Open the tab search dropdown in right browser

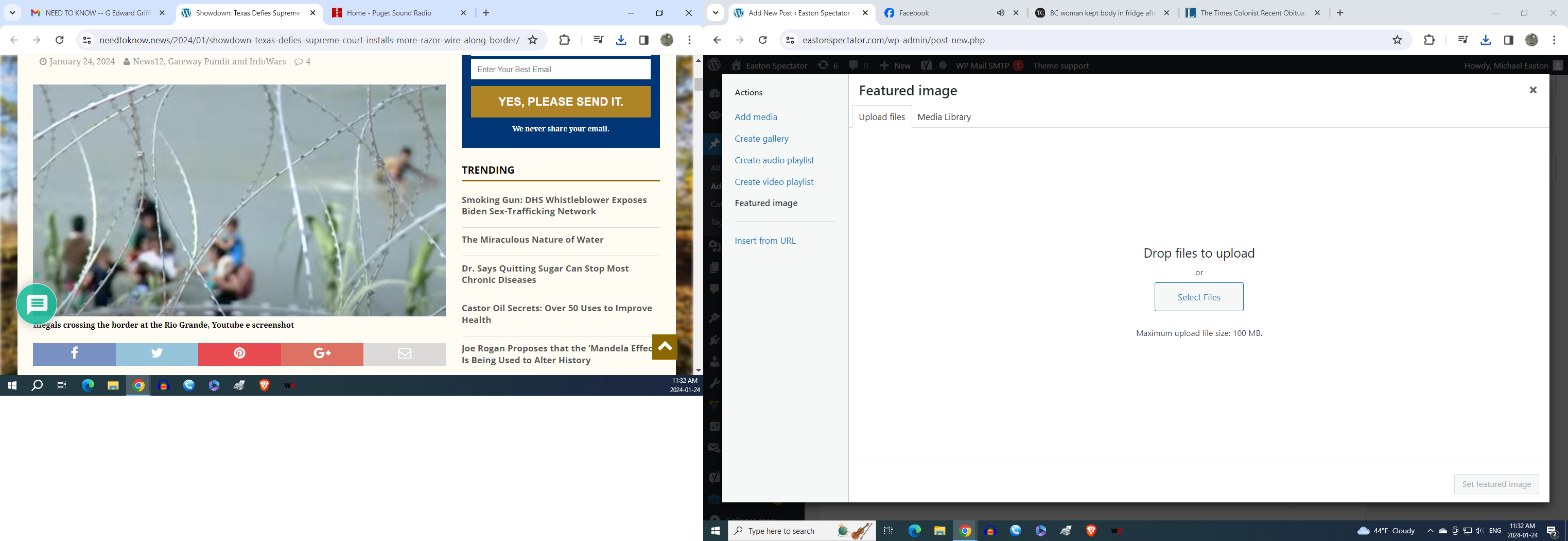(x=716, y=13)
